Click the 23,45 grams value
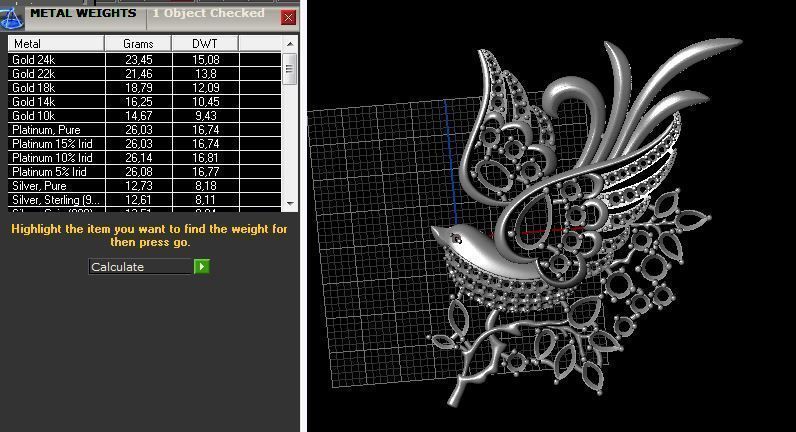Image resolution: width=796 pixels, height=432 pixels. (139, 60)
